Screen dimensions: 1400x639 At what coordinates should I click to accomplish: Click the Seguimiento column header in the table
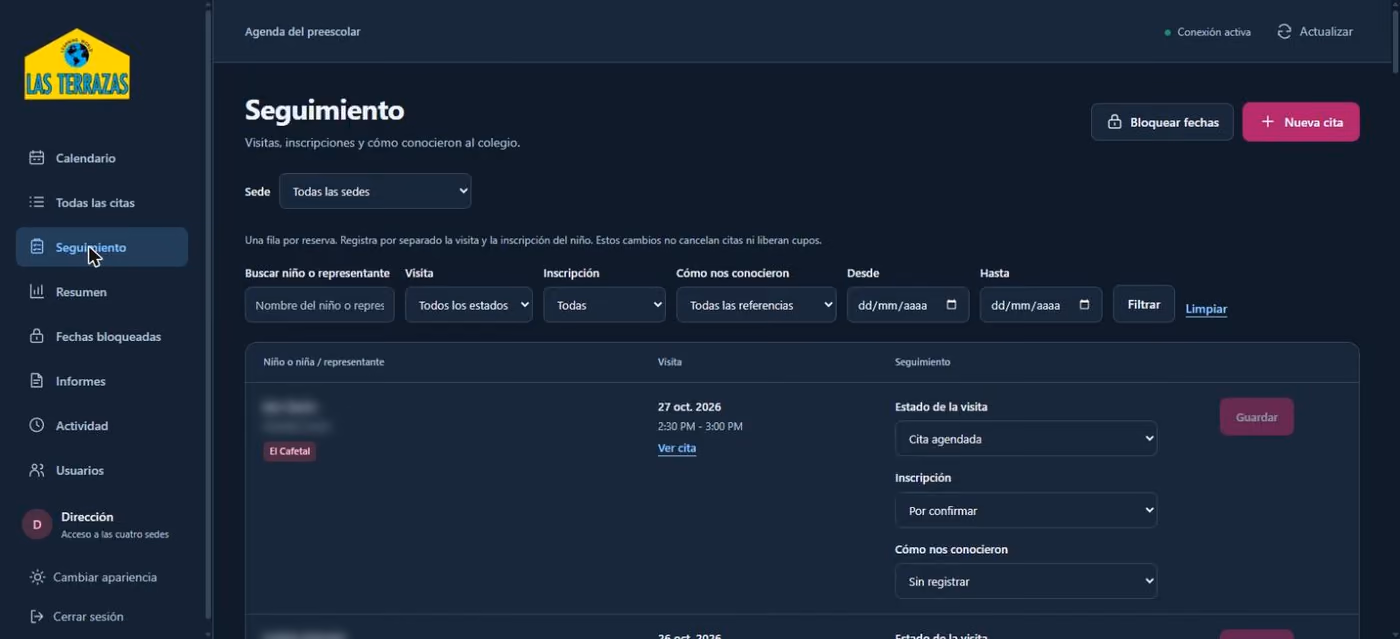[922, 362]
